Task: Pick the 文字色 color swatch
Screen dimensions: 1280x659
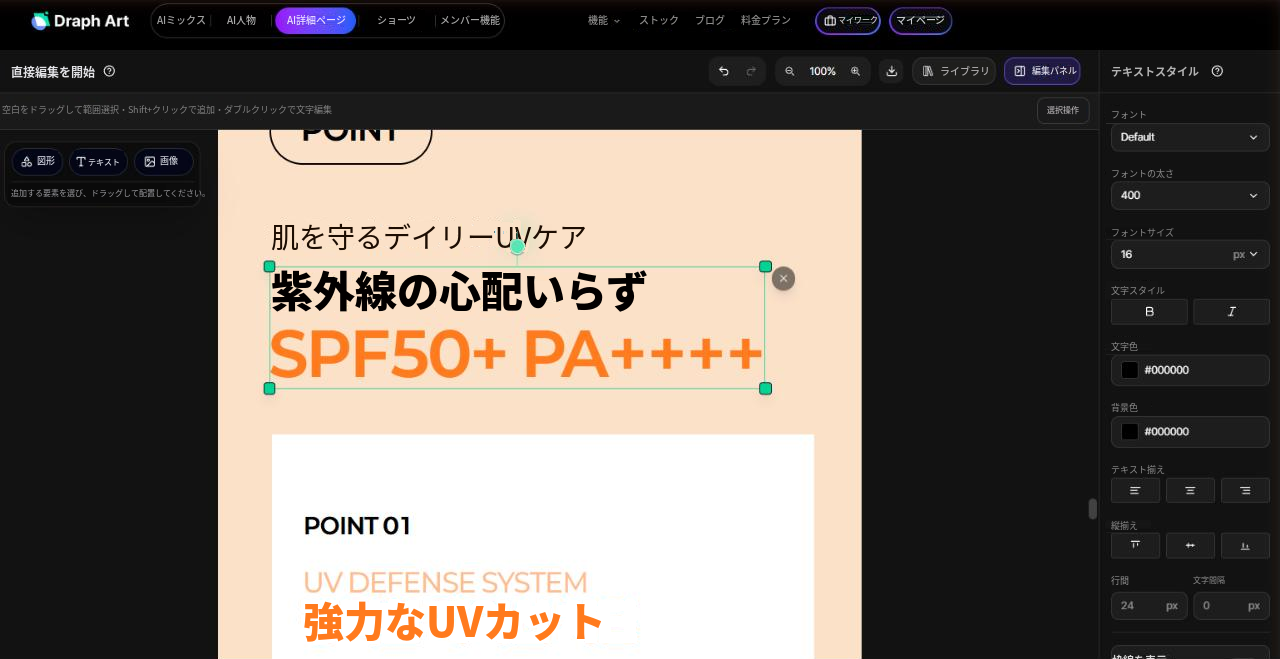Action: click(x=1130, y=370)
